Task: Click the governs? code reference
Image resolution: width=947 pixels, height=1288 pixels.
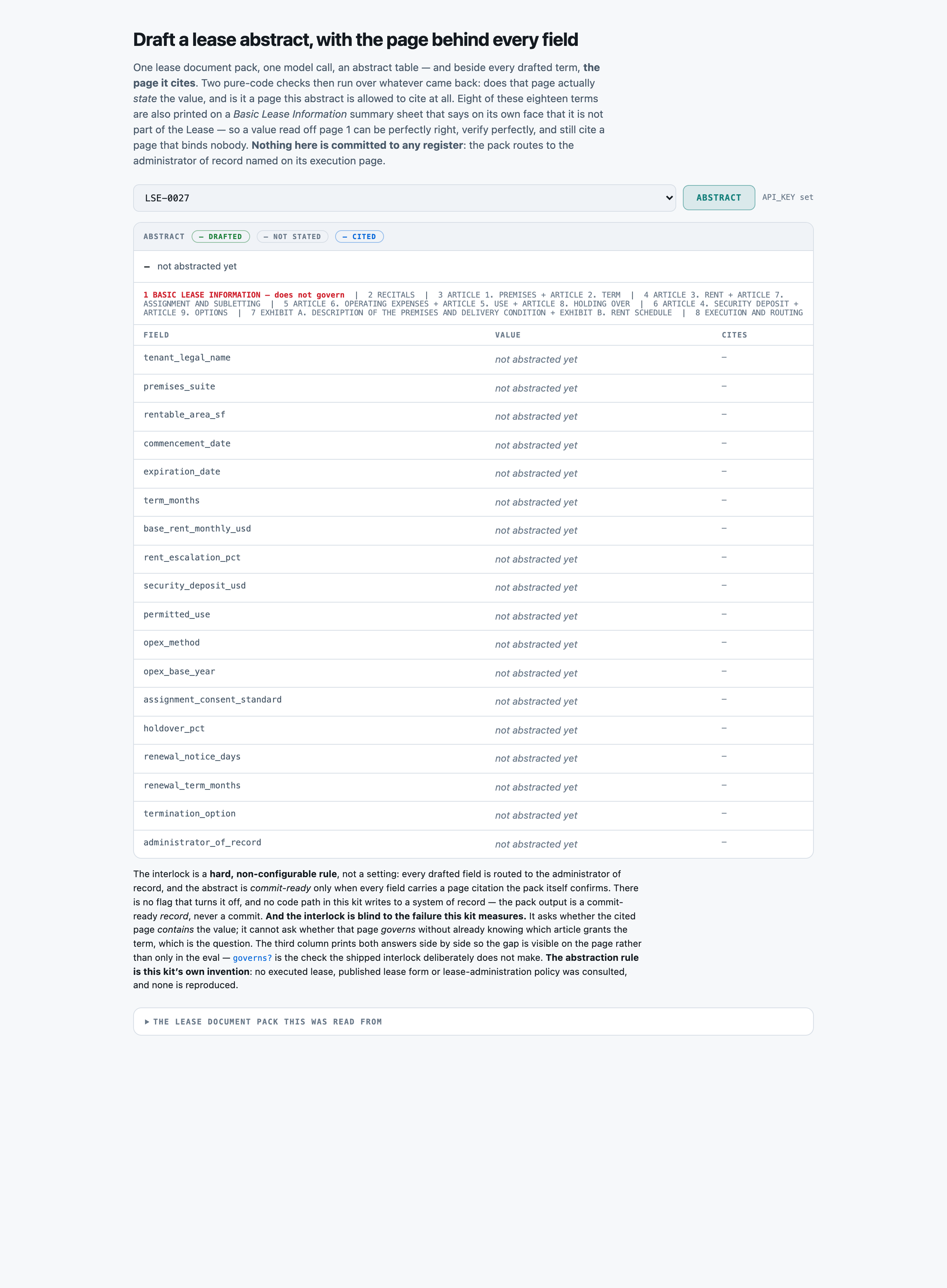Action: 252,958
